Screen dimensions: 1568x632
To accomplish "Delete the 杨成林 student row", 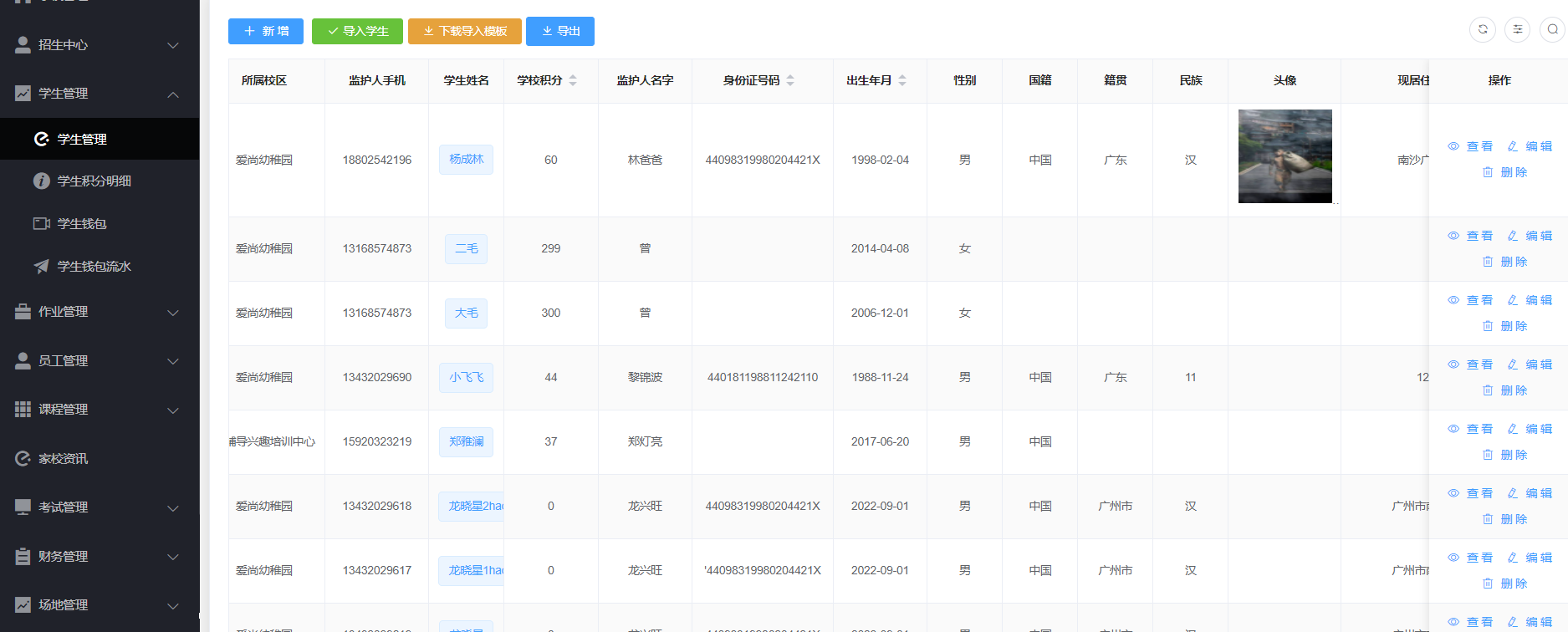I will click(x=1504, y=172).
